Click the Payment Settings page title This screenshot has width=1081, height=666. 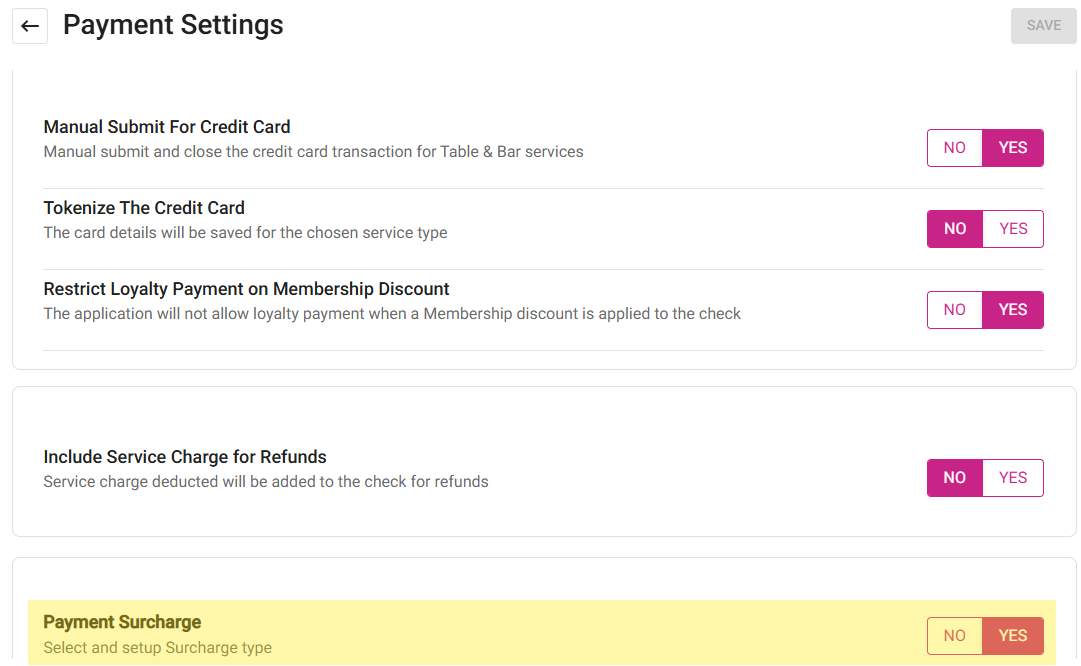click(173, 25)
